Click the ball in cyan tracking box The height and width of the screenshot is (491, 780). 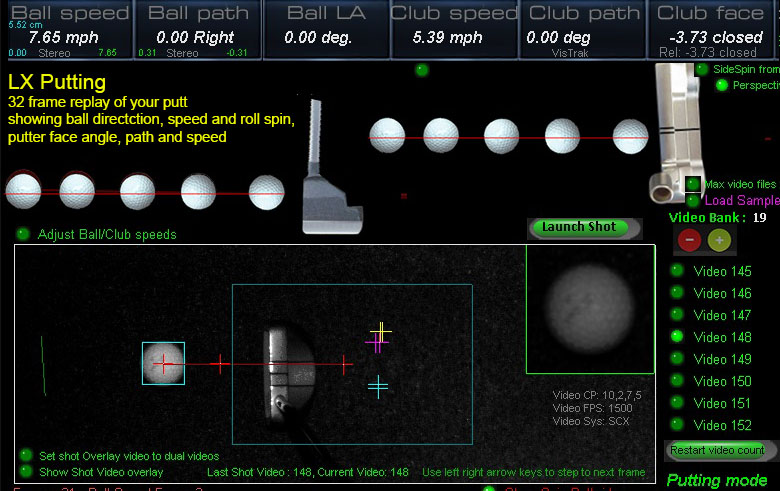click(163, 363)
